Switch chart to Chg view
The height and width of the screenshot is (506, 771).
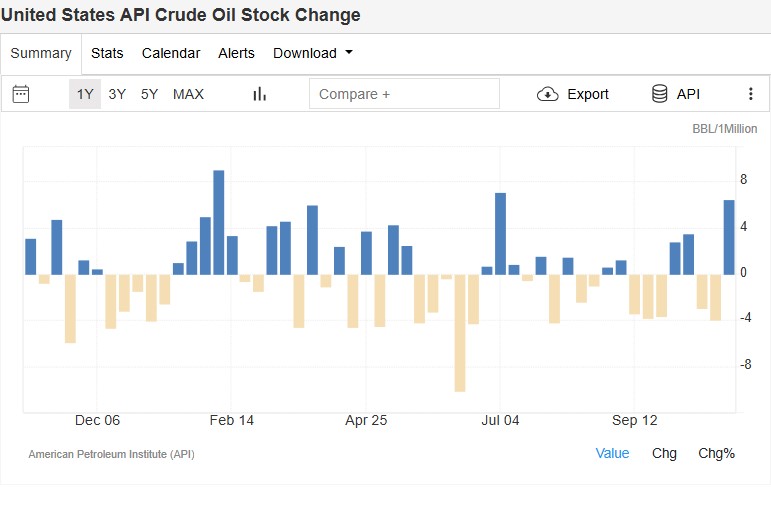coord(664,453)
